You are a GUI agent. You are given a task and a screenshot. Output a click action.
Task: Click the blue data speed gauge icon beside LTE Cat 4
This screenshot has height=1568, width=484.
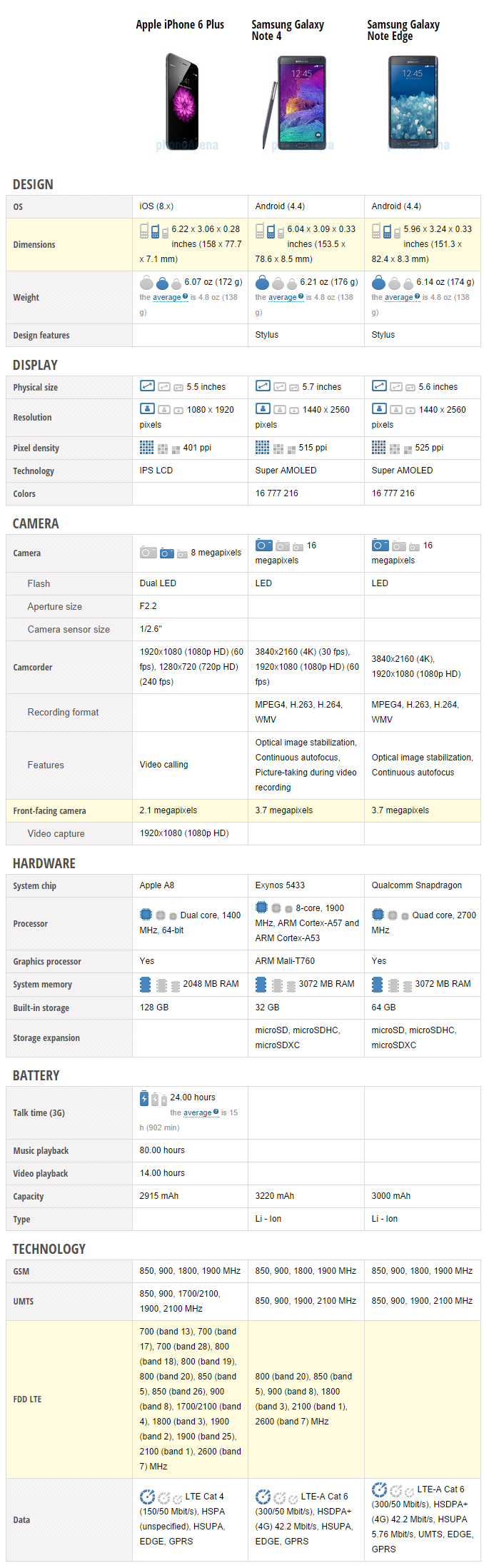click(x=147, y=1496)
